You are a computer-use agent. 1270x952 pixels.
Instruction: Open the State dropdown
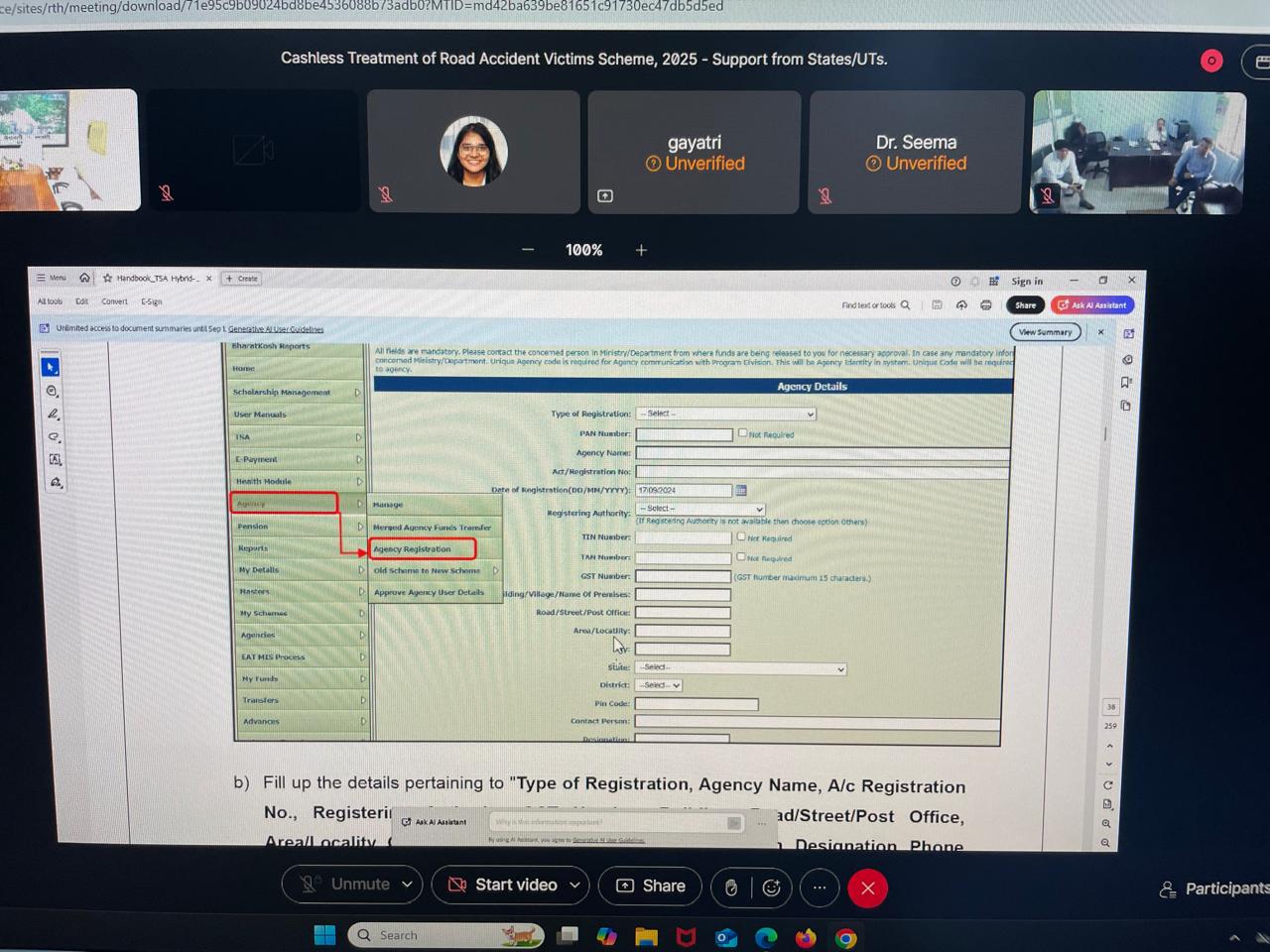coord(740,667)
